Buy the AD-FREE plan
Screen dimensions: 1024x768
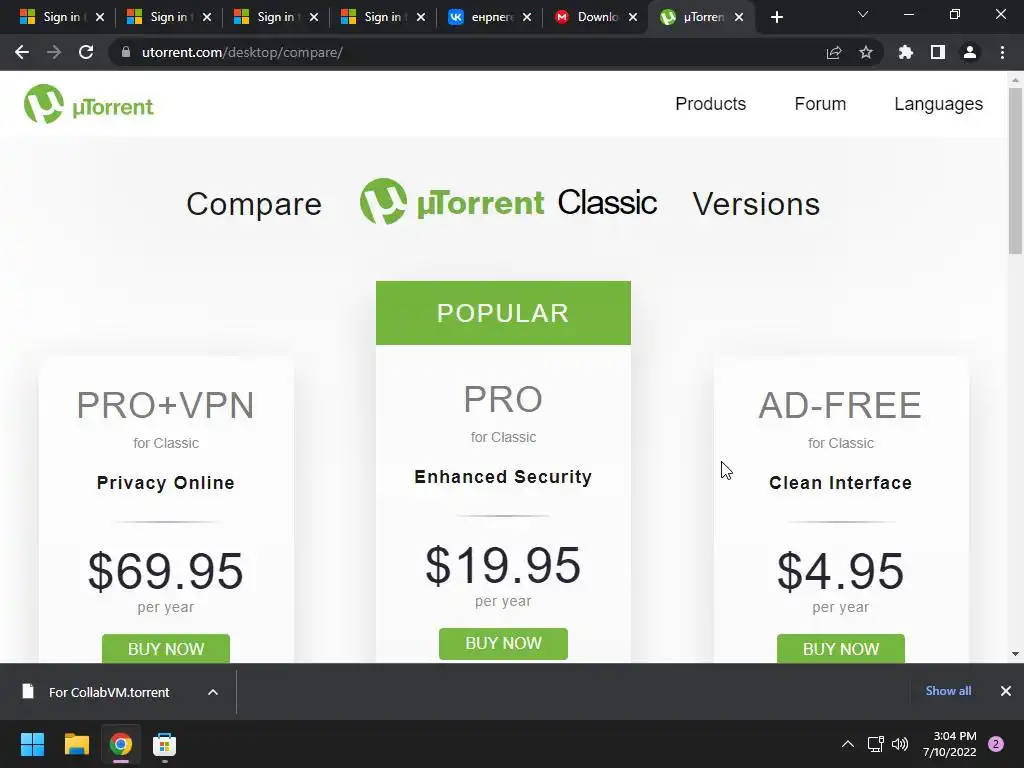point(840,648)
